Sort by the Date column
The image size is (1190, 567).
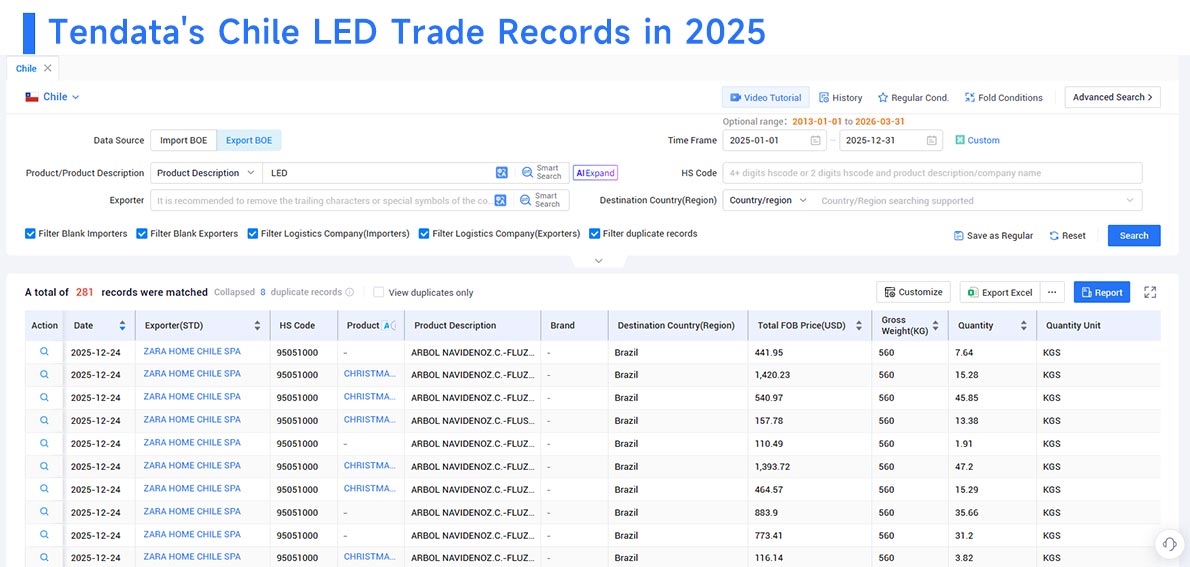122,326
